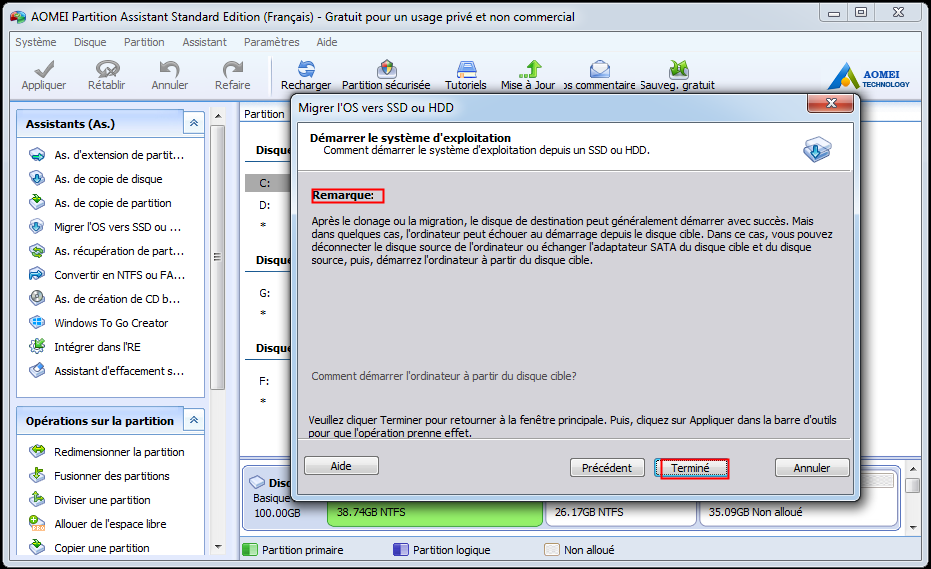The width and height of the screenshot is (931, 569).
Task: Click disk map scrollbar down arrow
Action: [x=913, y=526]
